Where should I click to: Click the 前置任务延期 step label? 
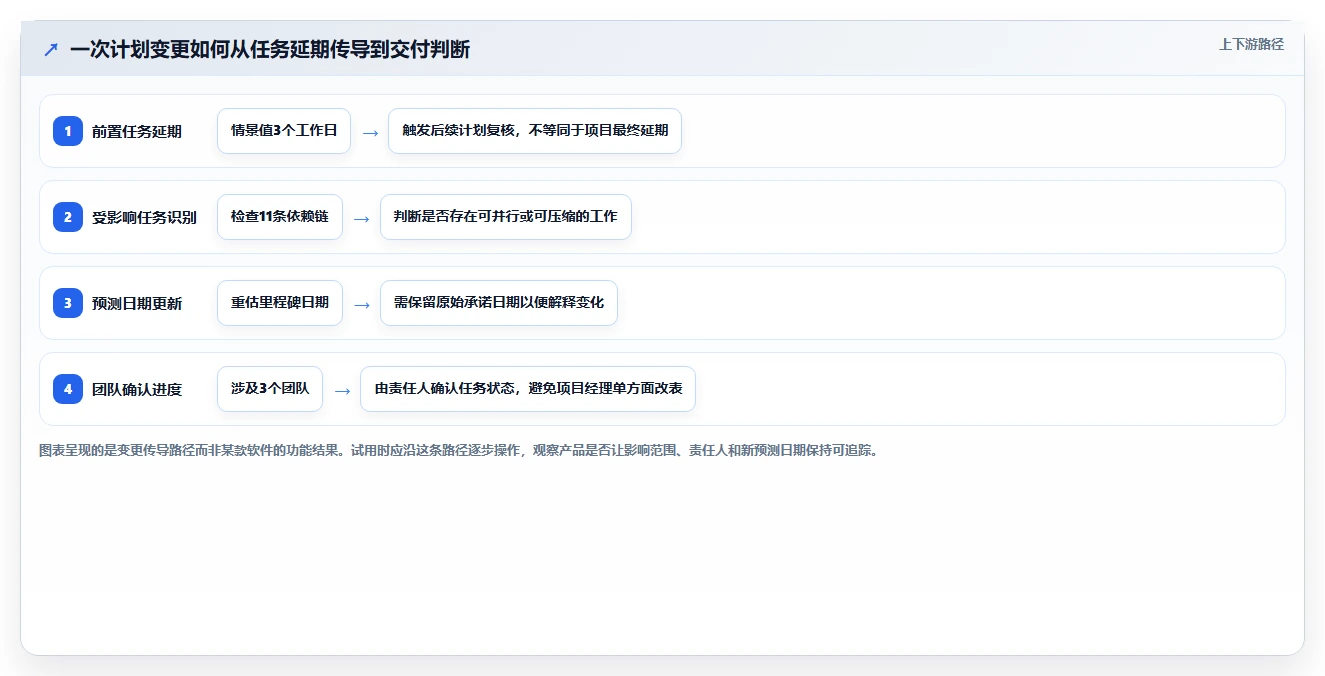click(137, 131)
